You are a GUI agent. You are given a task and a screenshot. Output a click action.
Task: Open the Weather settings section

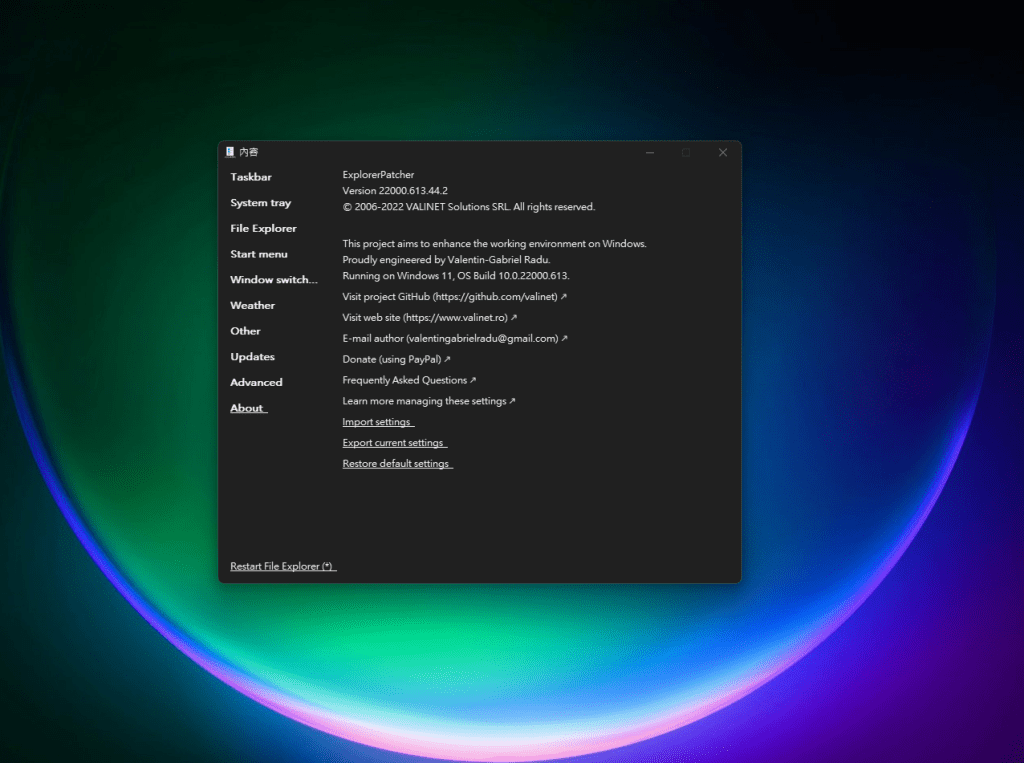tap(252, 306)
